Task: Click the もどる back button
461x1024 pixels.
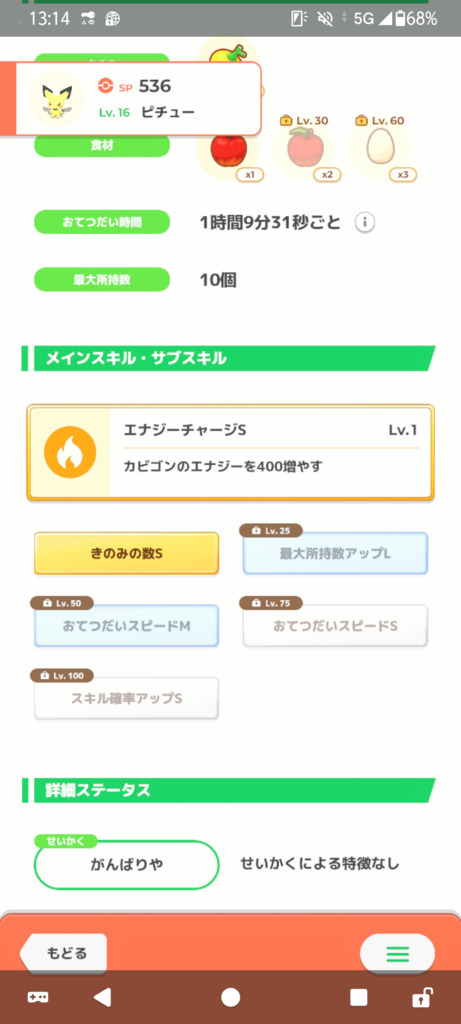Action: click(x=63, y=953)
